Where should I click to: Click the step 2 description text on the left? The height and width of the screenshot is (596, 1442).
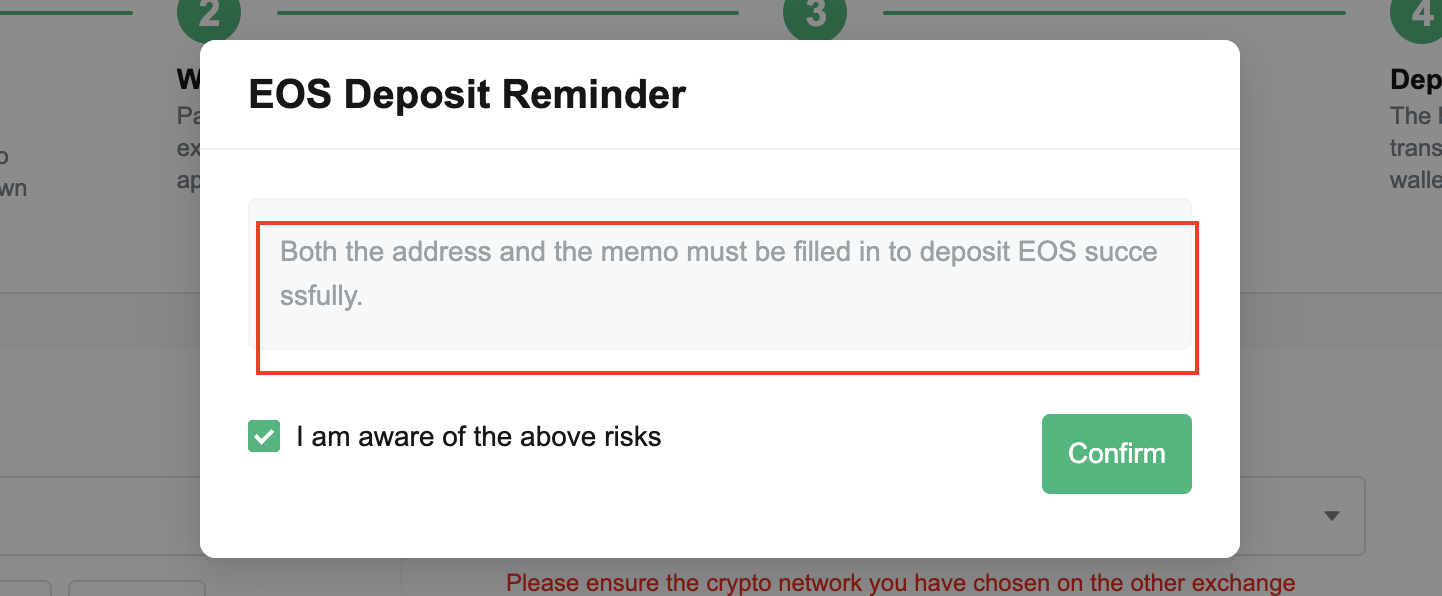tap(188, 149)
